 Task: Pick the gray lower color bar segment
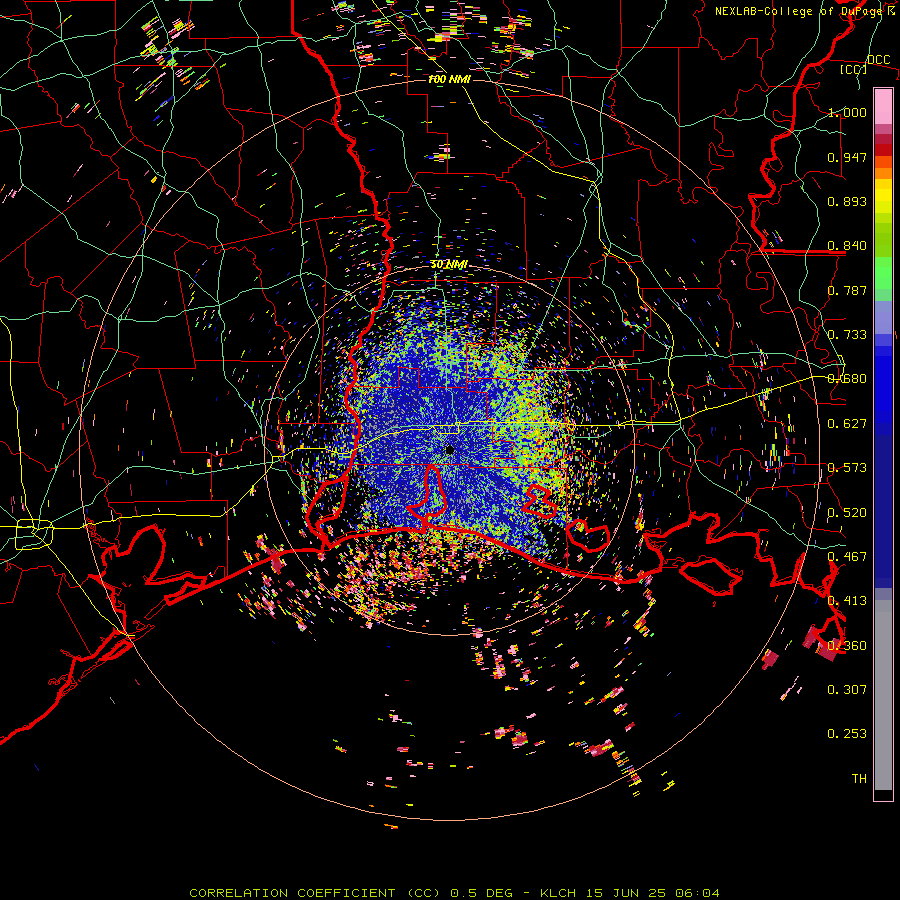pyautogui.click(x=883, y=695)
